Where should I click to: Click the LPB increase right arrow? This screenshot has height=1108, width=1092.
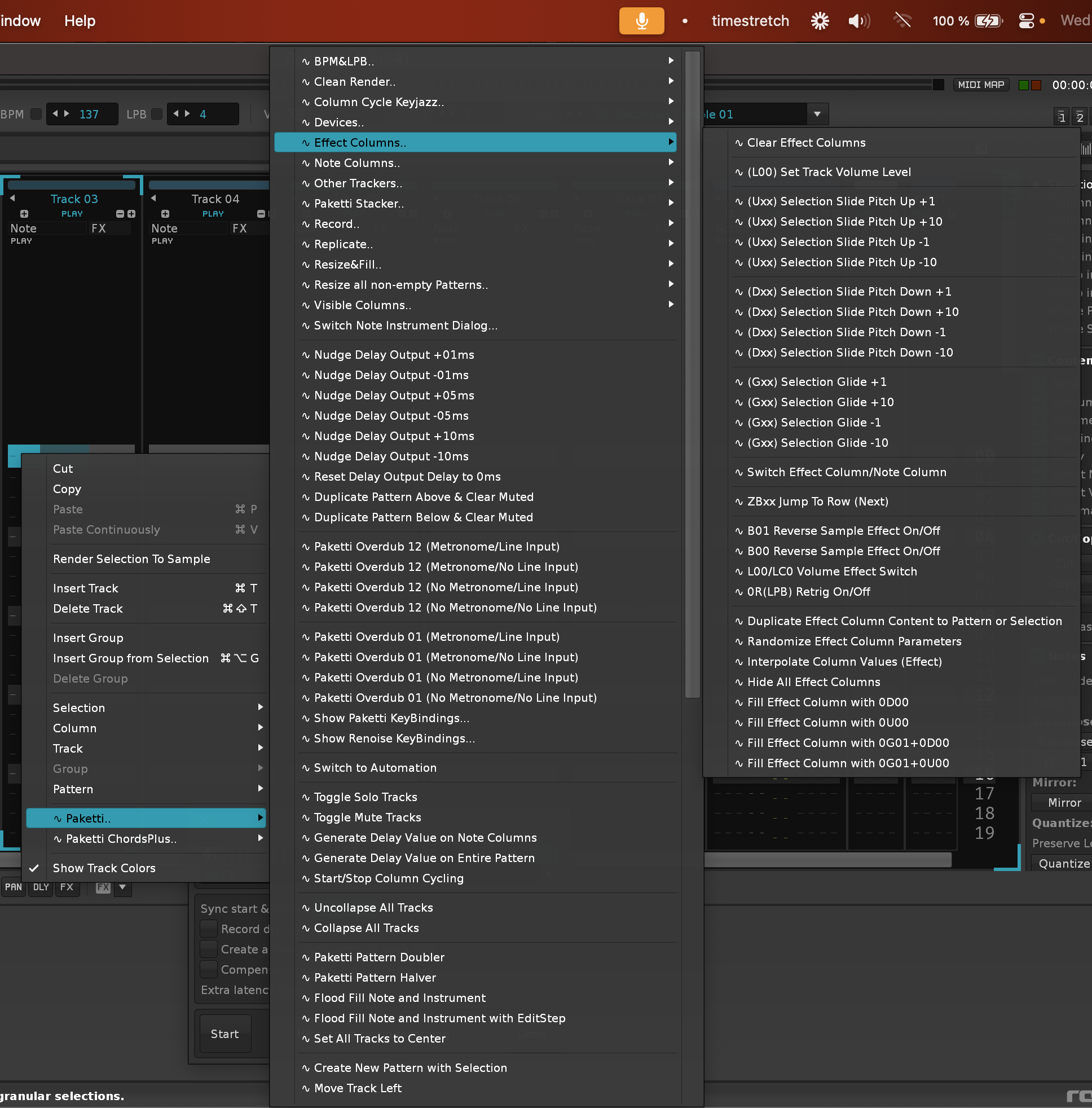(x=187, y=114)
